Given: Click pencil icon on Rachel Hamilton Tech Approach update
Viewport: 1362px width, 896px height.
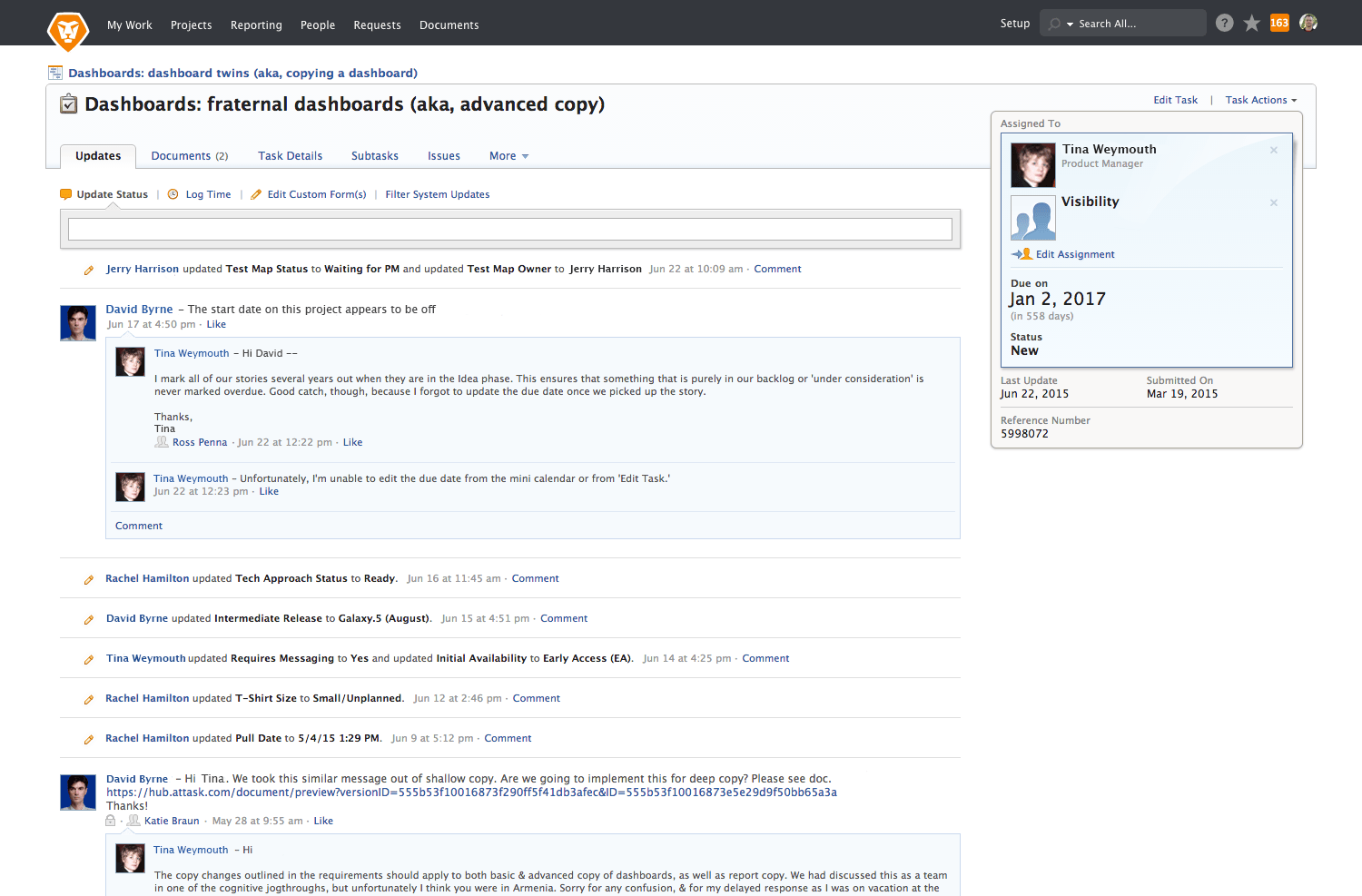Looking at the screenshot, I should pos(89,579).
